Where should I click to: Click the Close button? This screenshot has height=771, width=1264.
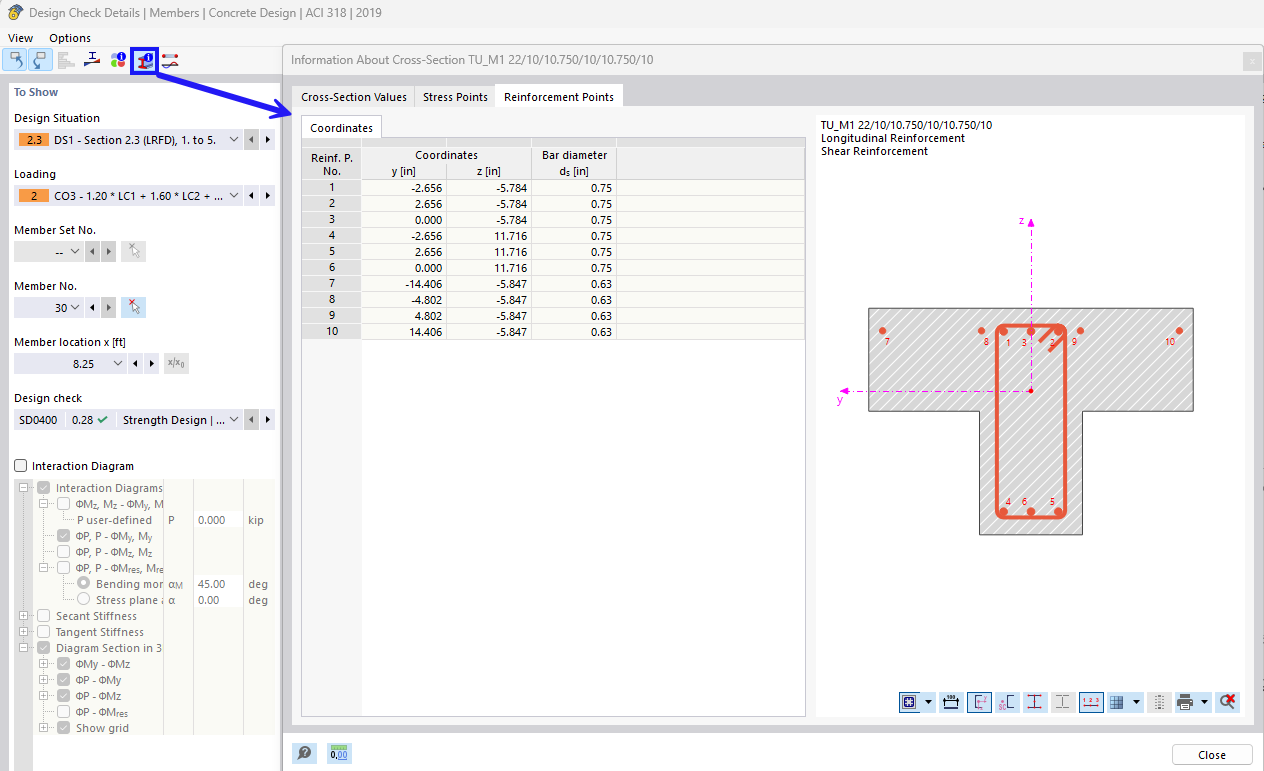1211,754
